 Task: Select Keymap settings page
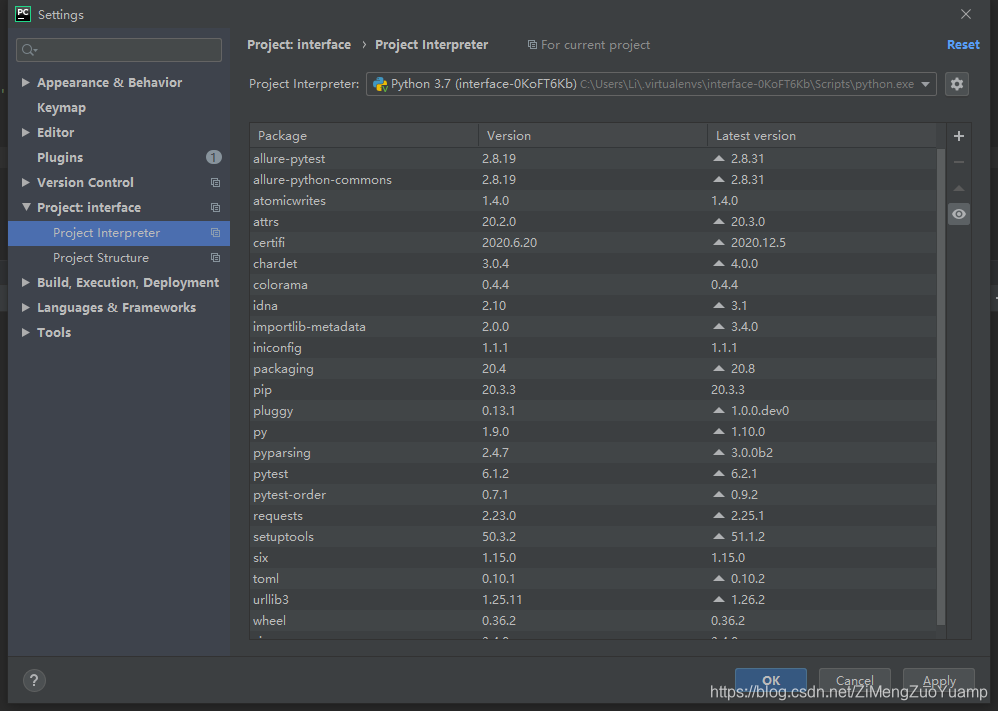point(61,108)
